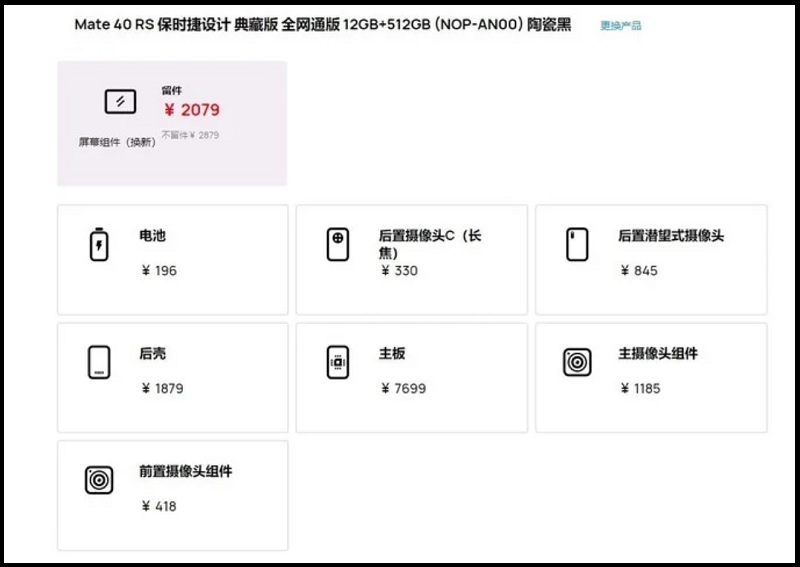This screenshot has width=800, height=567.
Task: Click the ¥ 1879 price
Action: pyautogui.click(x=162, y=388)
